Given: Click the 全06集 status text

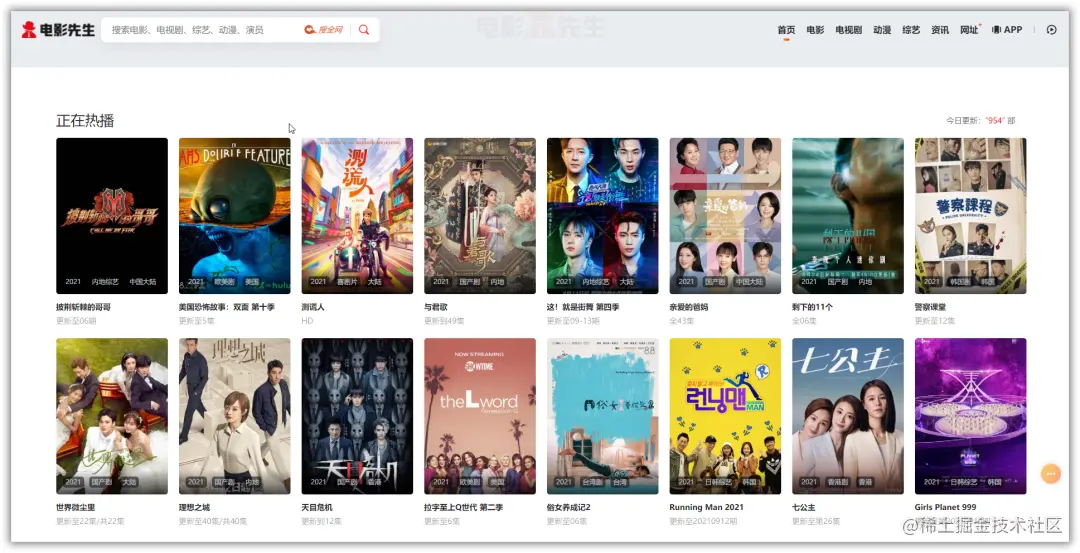Looking at the screenshot, I should (x=804, y=321).
